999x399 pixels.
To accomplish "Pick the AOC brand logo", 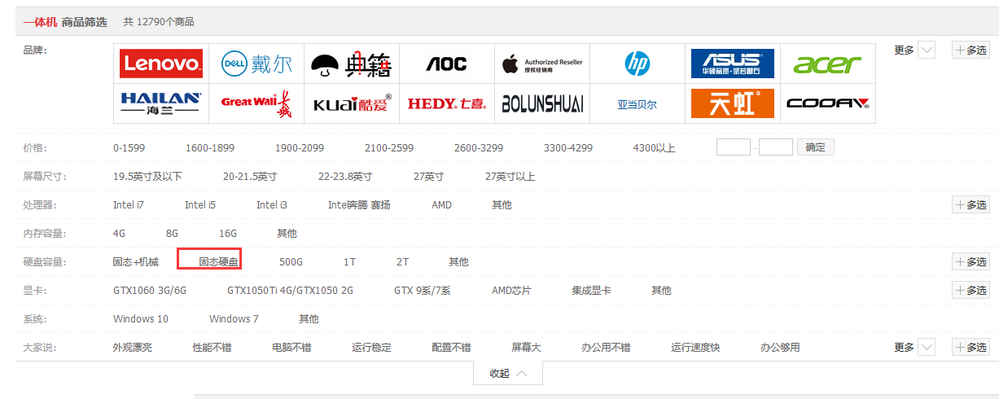I will (x=447, y=64).
